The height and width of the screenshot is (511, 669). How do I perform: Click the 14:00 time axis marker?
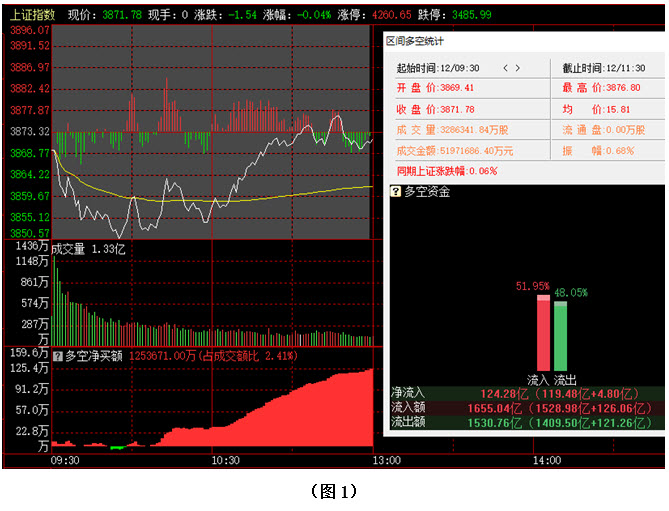pos(546,461)
